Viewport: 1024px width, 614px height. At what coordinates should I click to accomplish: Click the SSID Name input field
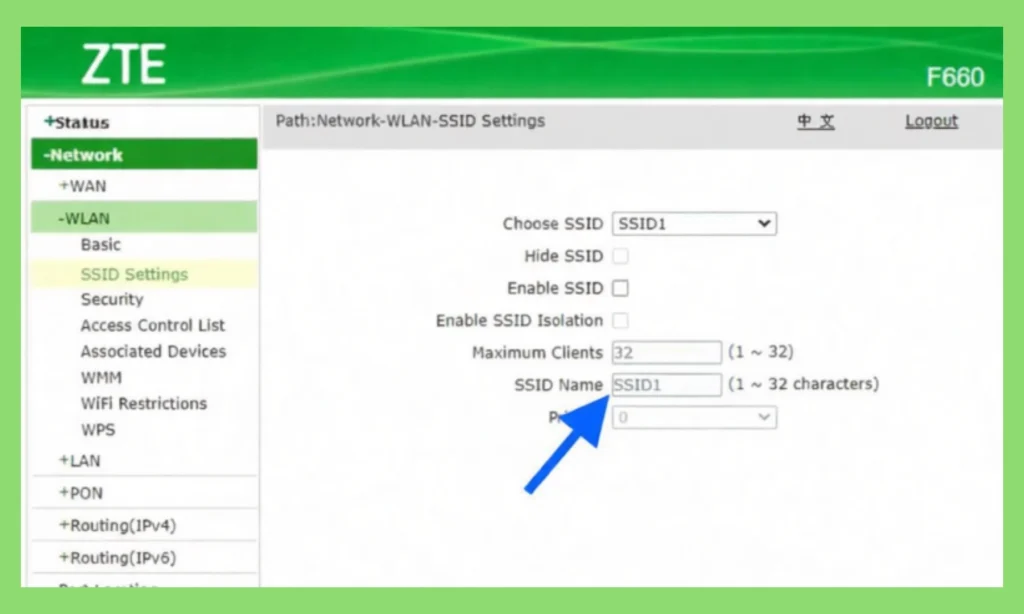[666, 384]
